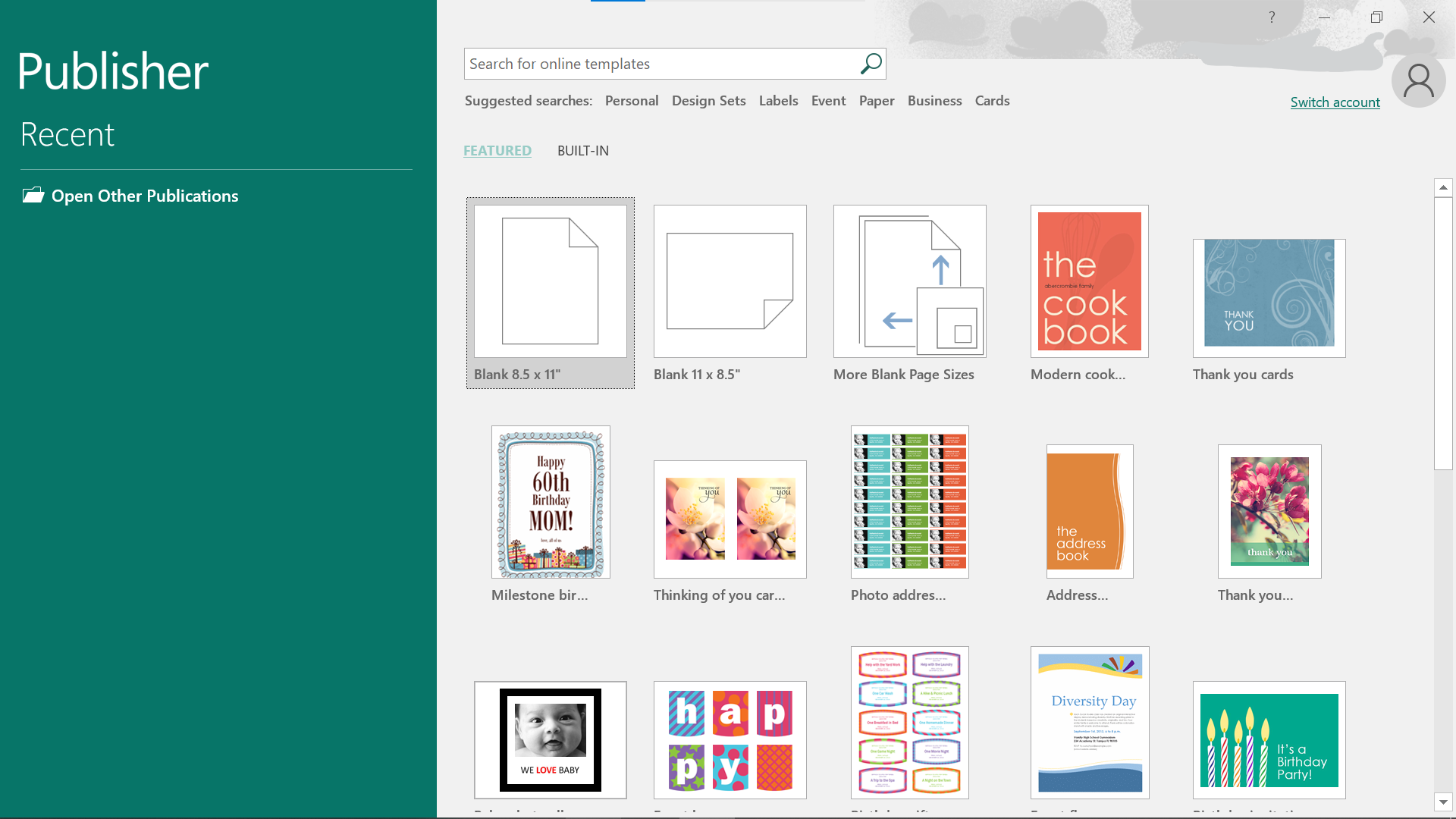
Task: Click the folder icon for Open Other Publications
Action: tap(33, 196)
